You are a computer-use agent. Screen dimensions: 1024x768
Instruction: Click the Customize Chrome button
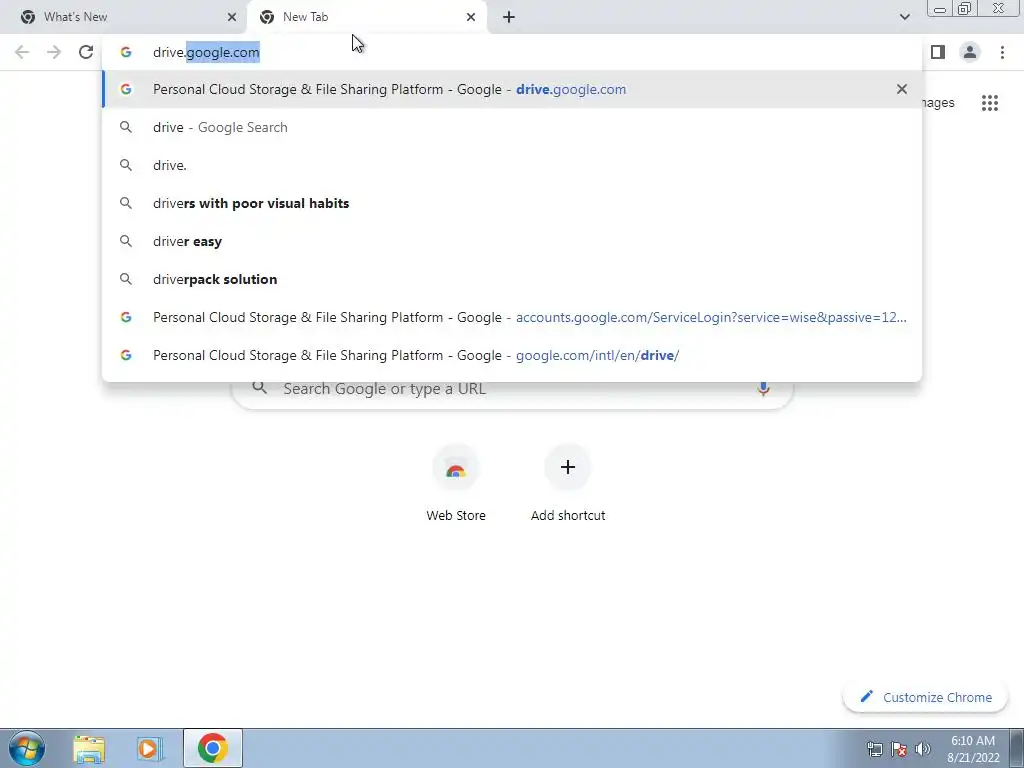point(925,697)
